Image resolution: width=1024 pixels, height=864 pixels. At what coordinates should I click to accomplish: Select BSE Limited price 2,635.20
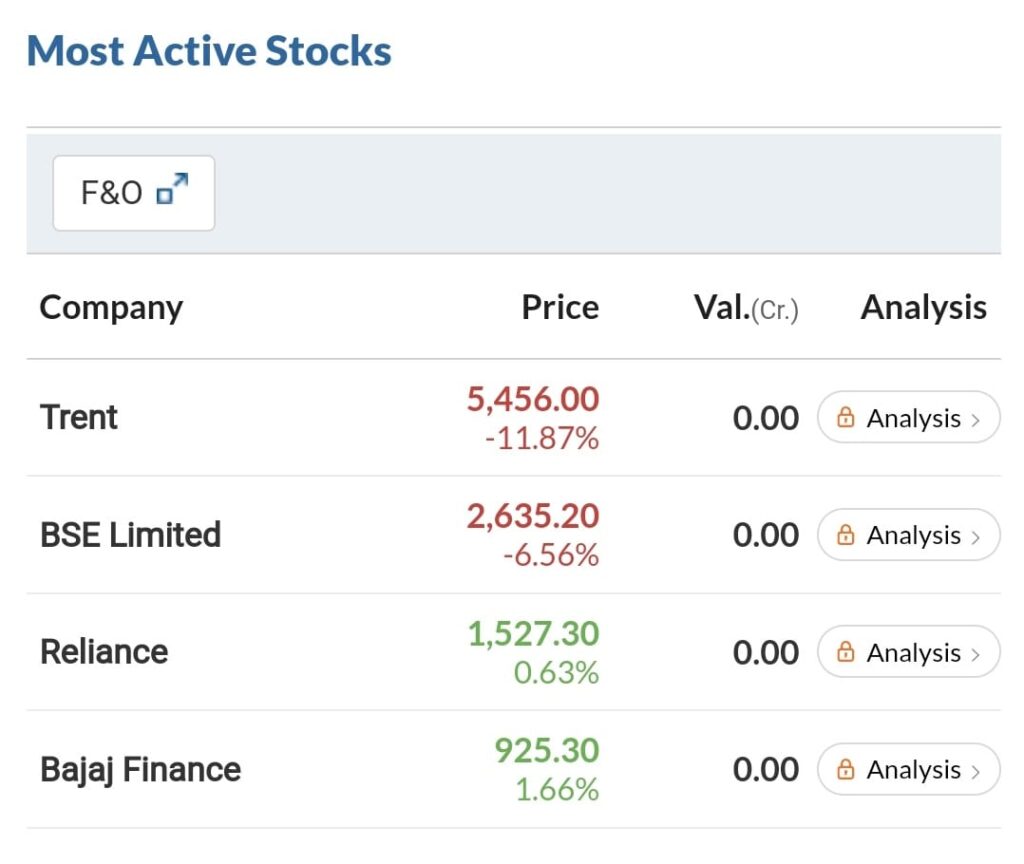point(533,516)
